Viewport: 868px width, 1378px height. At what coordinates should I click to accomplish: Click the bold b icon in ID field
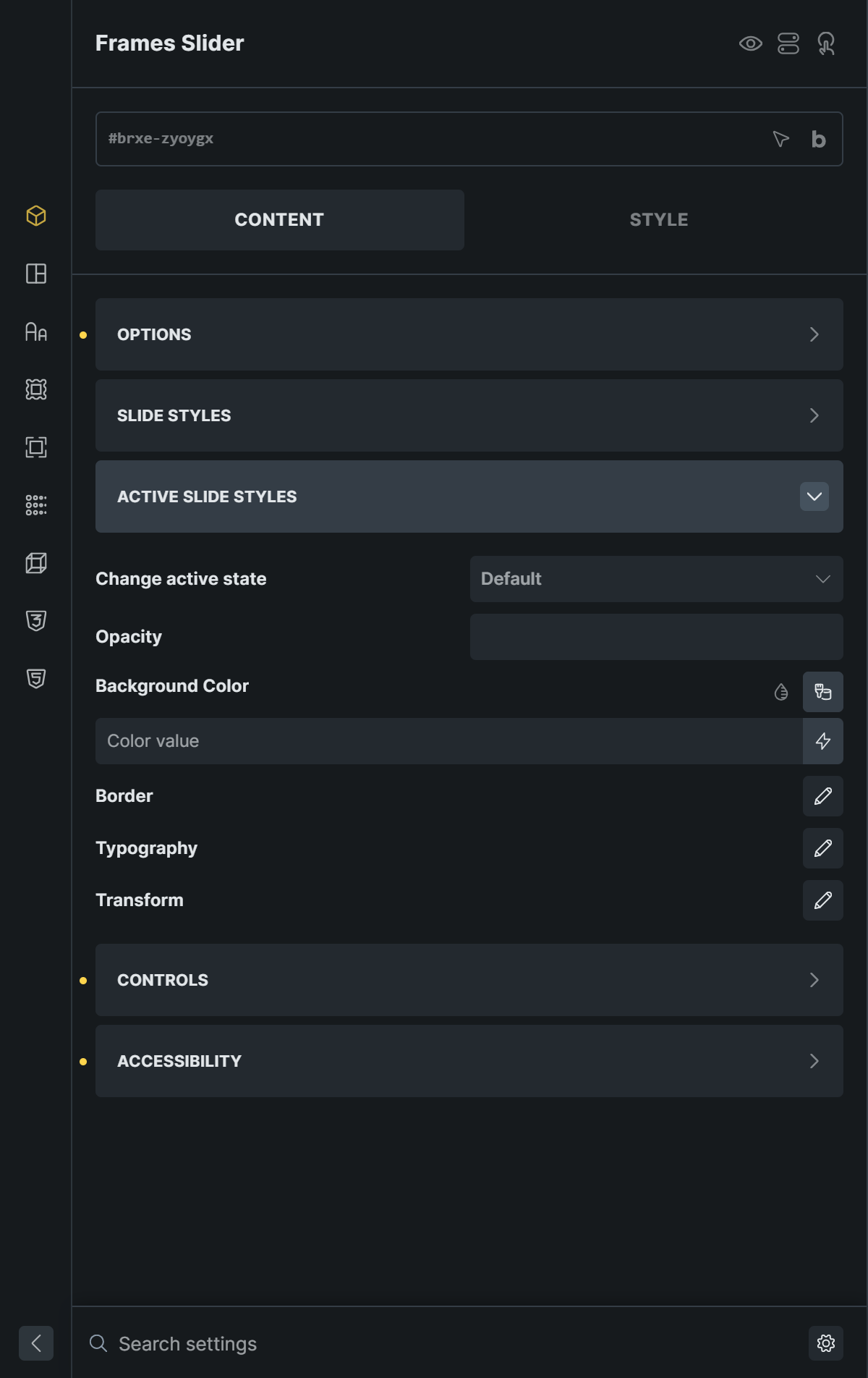click(818, 139)
